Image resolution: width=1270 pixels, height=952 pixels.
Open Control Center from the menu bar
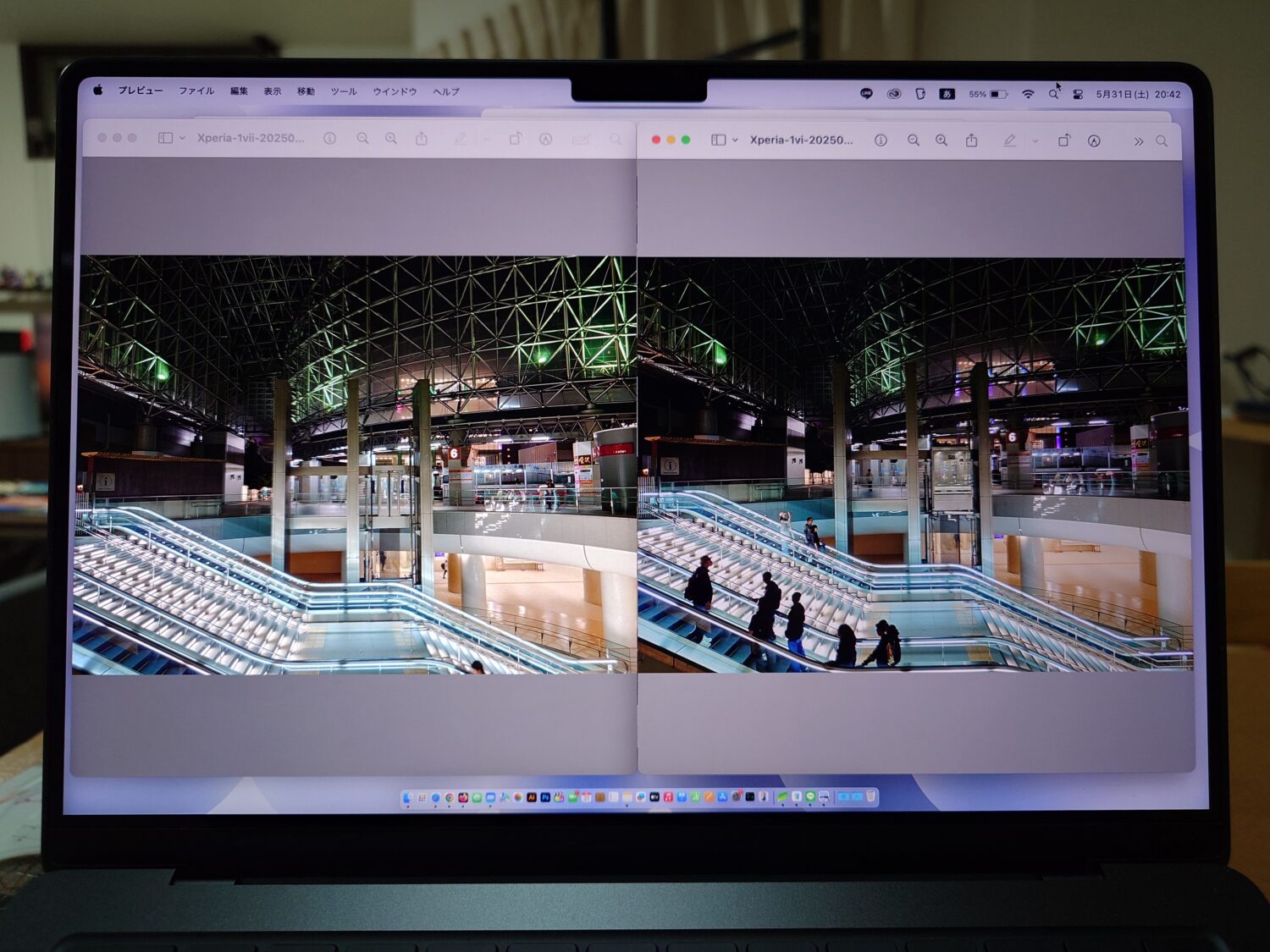pyautogui.click(x=1078, y=94)
